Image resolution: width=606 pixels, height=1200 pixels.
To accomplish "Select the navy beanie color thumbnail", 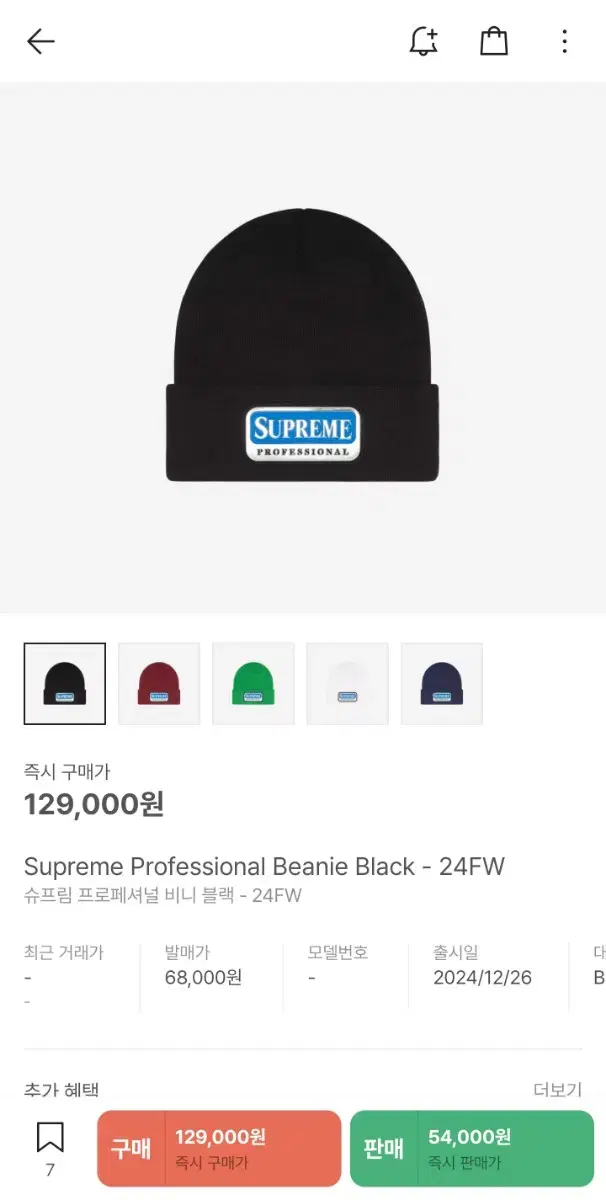I will pos(442,684).
